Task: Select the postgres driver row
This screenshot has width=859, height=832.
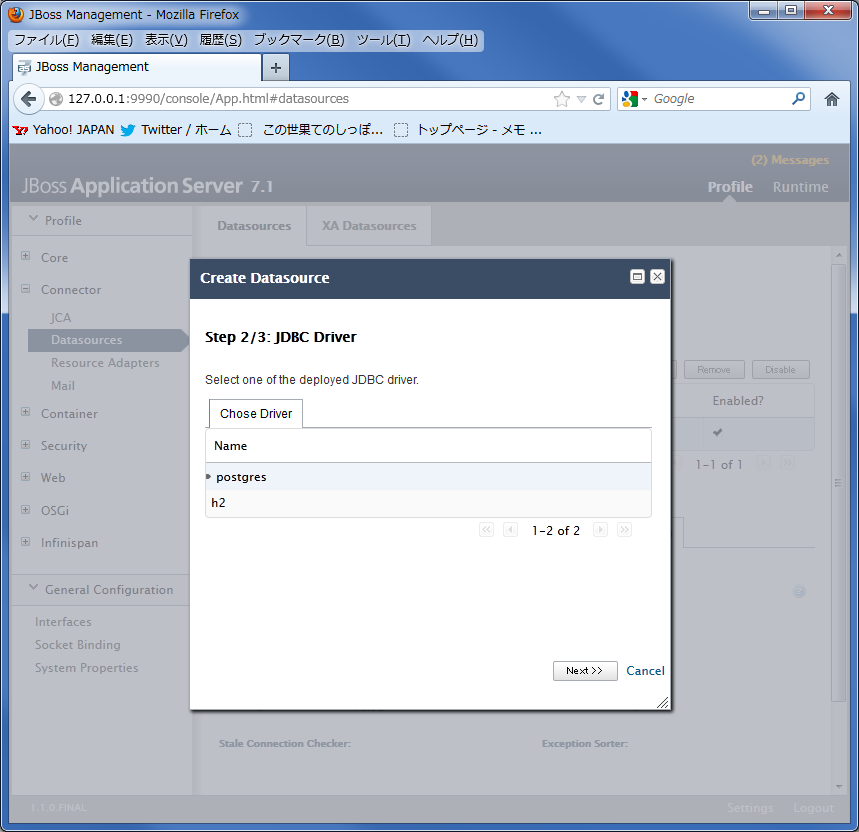Action: click(x=428, y=477)
